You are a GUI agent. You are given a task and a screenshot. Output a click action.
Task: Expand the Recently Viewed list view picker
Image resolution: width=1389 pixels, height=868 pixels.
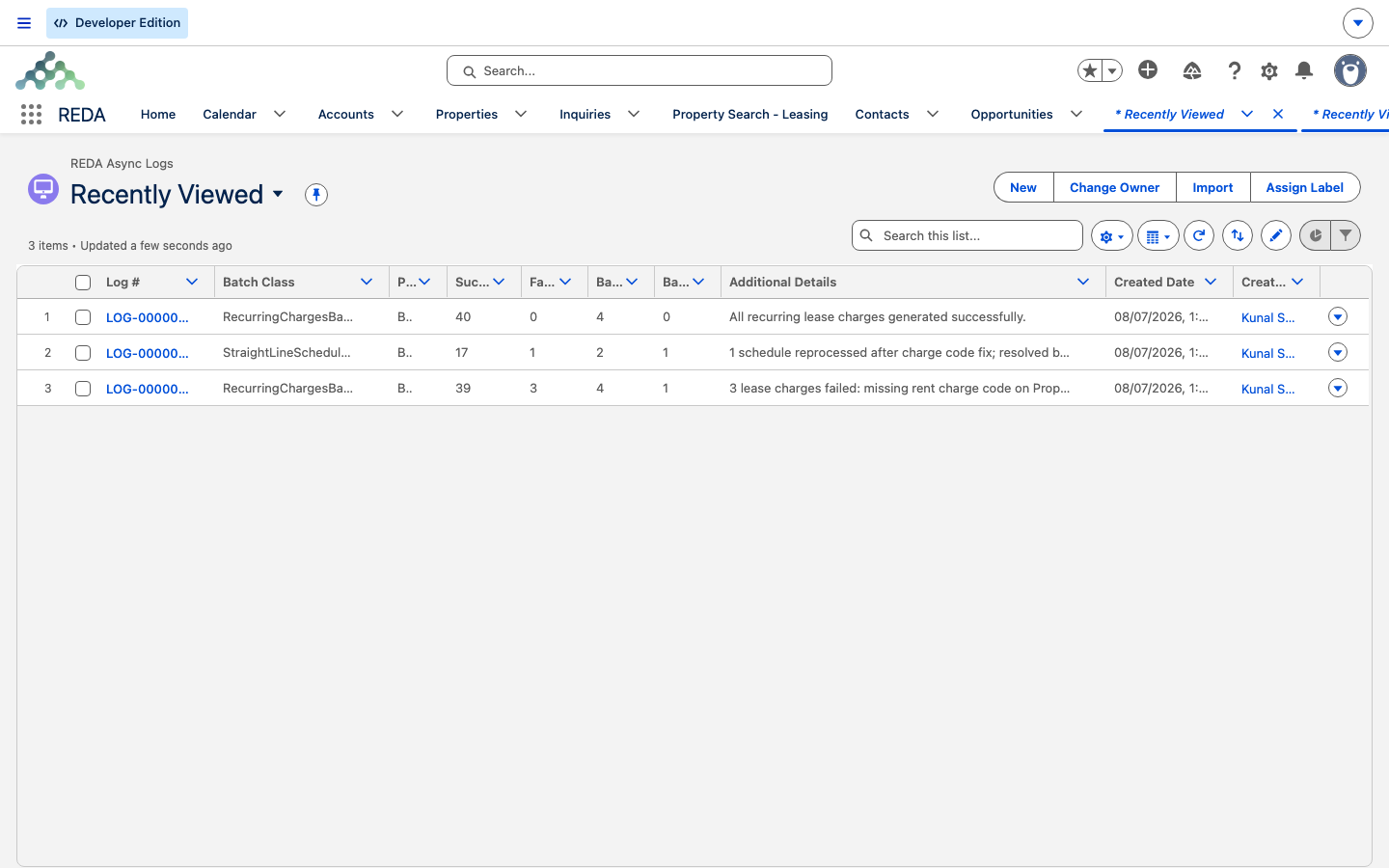pos(278,194)
